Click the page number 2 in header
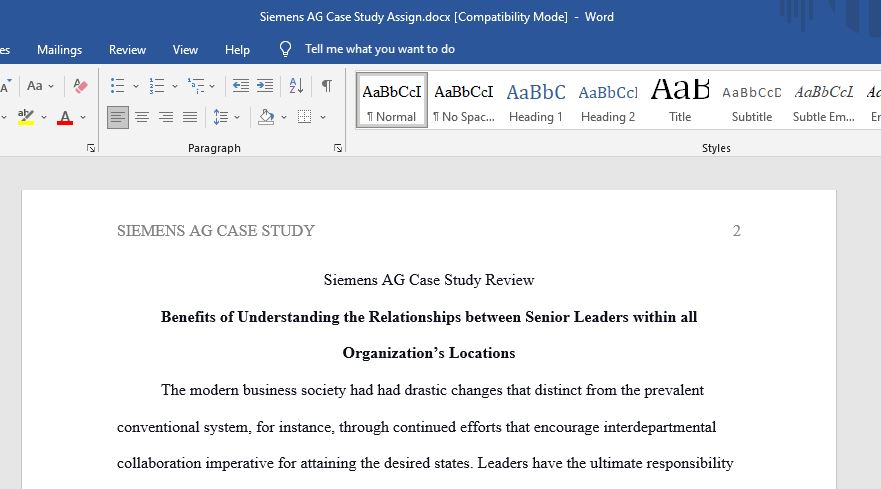Screen dimensions: 881x489 coord(737,231)
